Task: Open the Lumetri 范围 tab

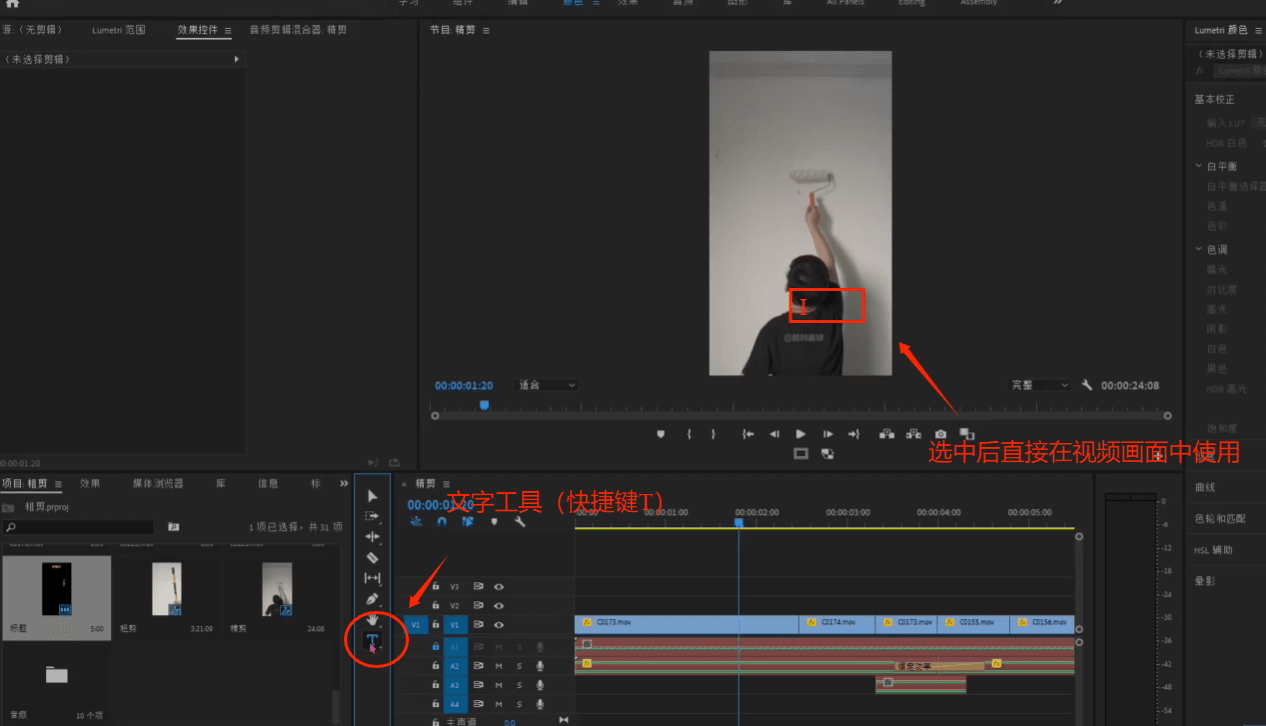Action: (x=118, y=30)
